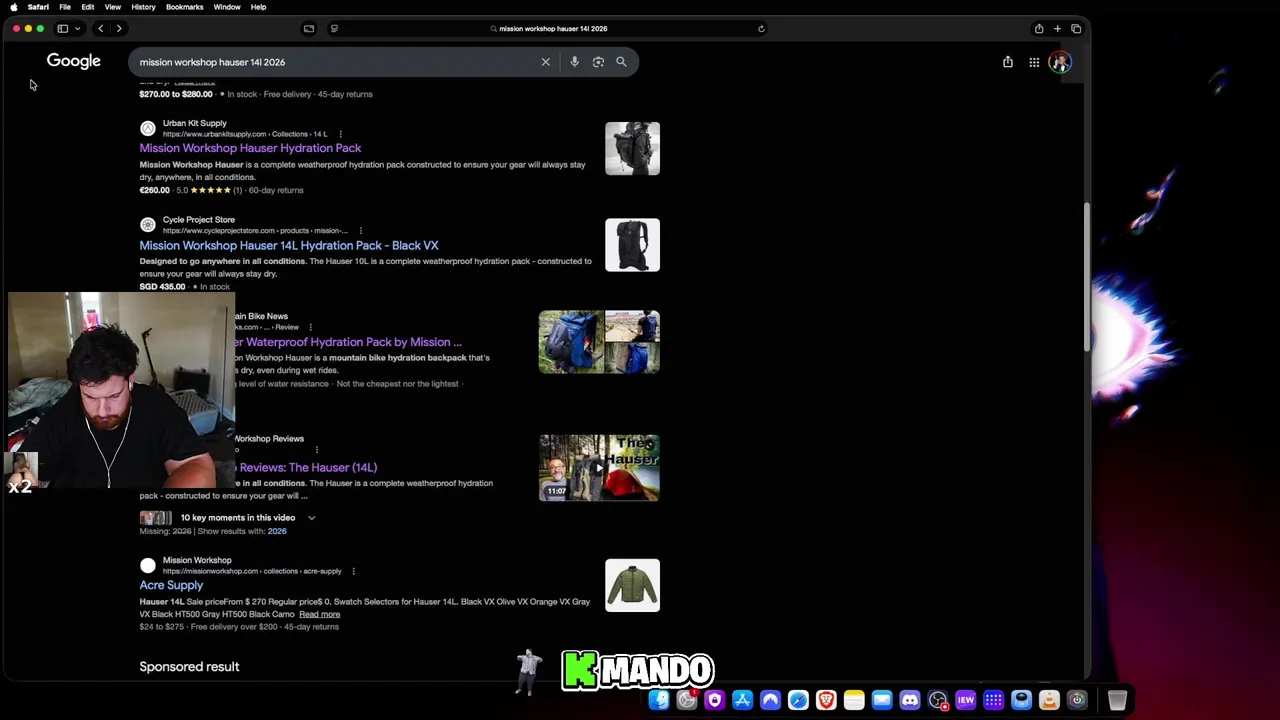Open options for Urban Kit Supply result

point(340,134)
